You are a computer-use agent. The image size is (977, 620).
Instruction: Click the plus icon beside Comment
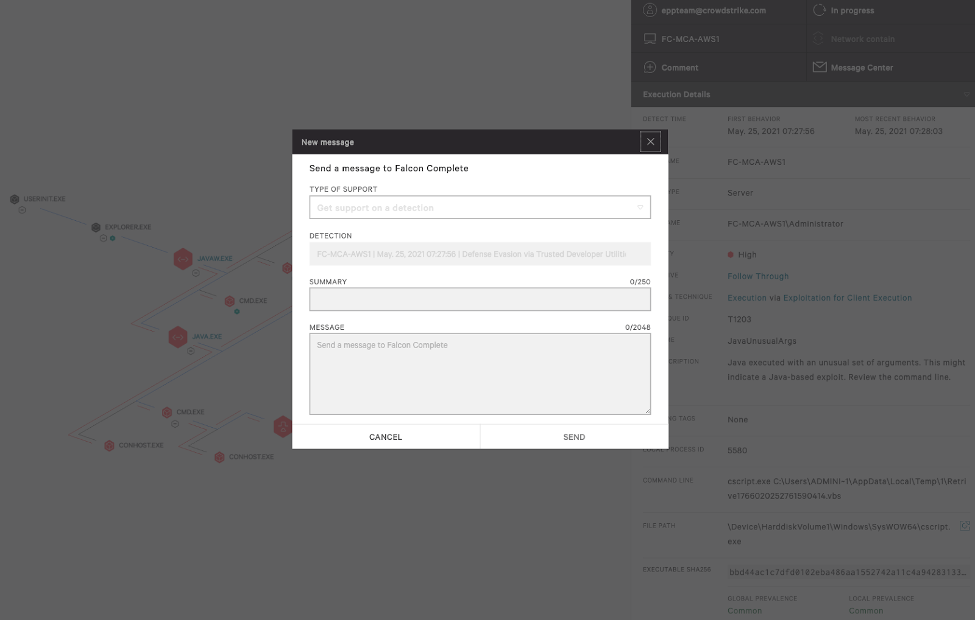click(649, 67)
